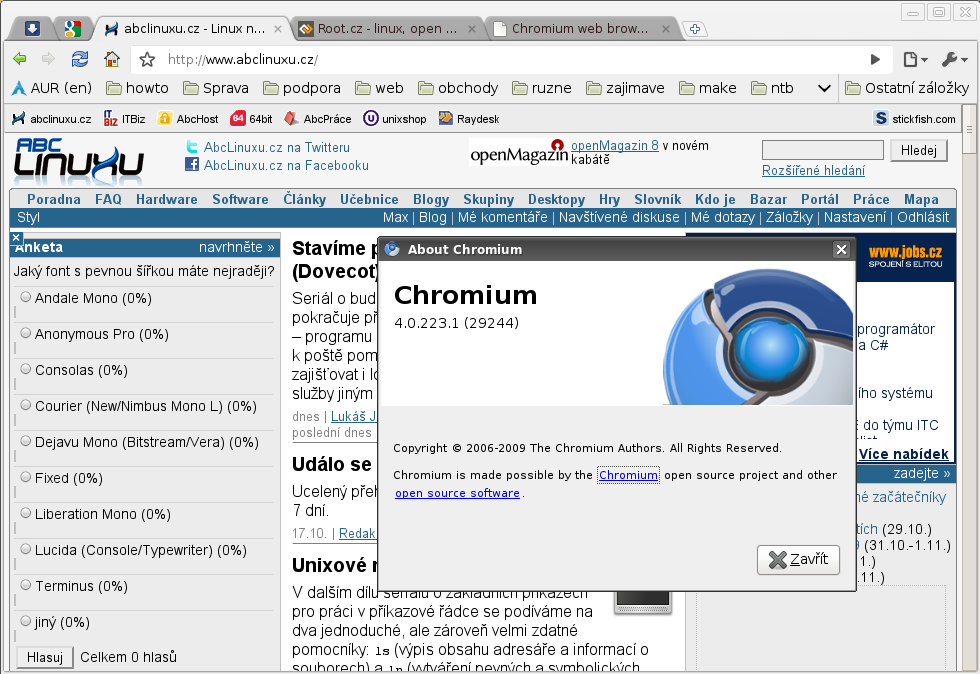Bookmark this page with the star icon
Screen dimensions: 980x674
coord(147,59)
